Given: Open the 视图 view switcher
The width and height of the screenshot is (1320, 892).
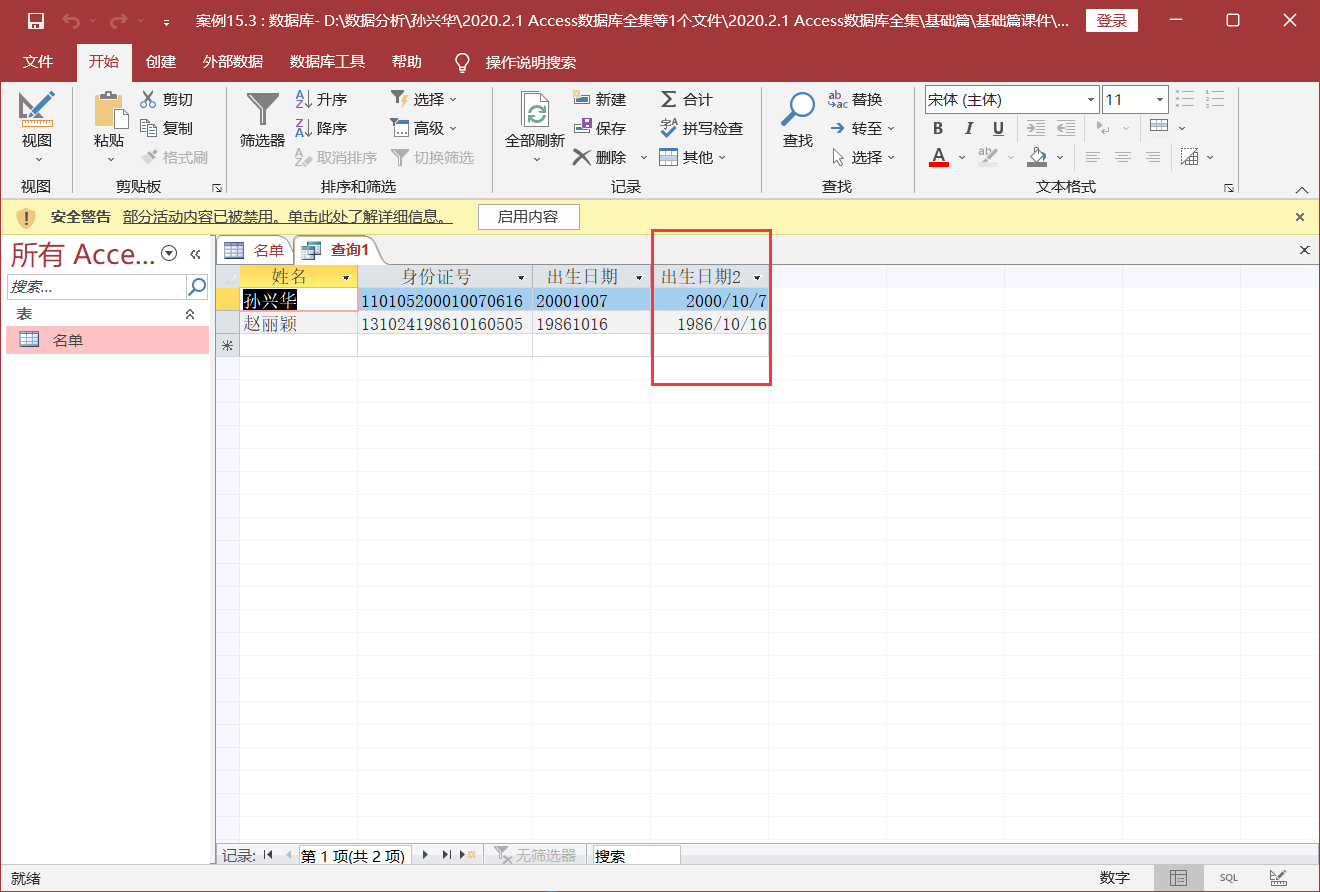Looking at the screenshot, I should coord(37,130).
